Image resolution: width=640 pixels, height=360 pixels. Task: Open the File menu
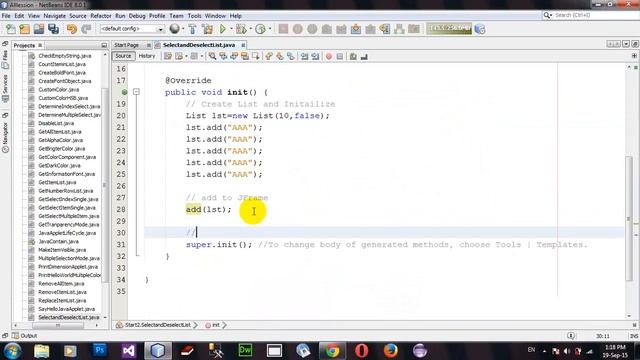pyautogui.click(x=6, y=16)
